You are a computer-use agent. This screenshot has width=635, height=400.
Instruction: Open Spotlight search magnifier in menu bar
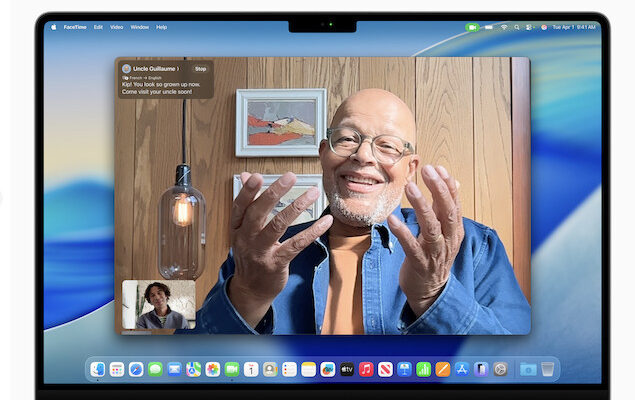(517, 28)
